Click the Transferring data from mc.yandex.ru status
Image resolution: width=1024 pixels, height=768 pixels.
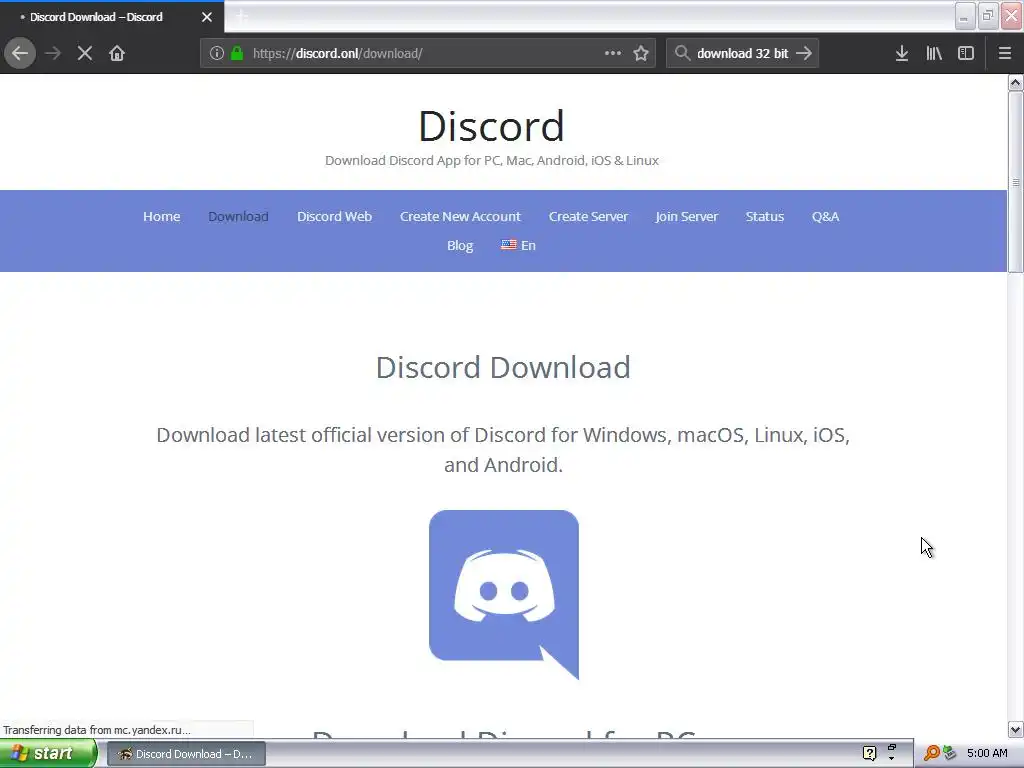[x=97, y=730]
